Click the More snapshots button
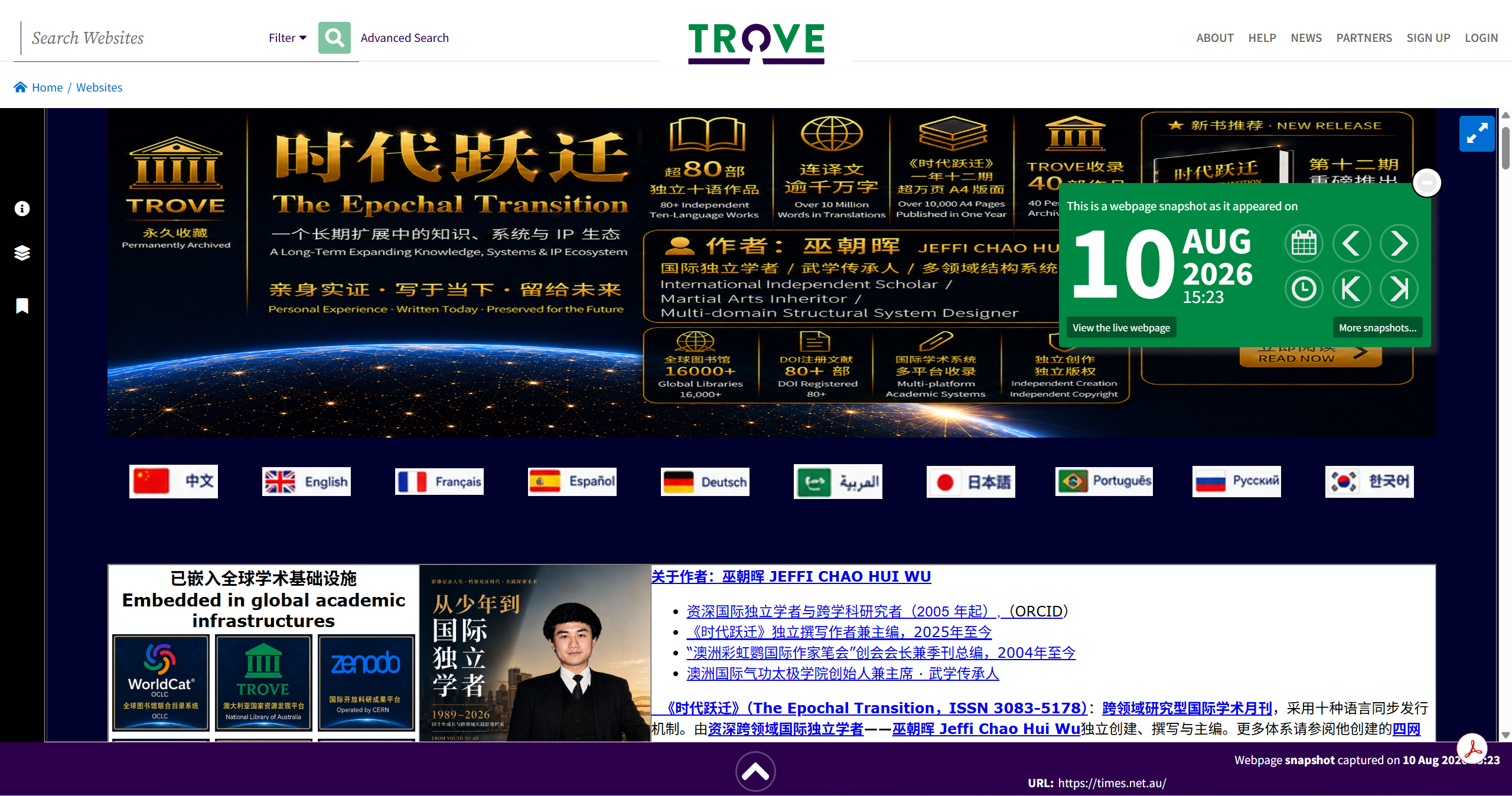The width and height of the screenshot is (1512, 796). pyautogui.click(x=1377, y=328)
